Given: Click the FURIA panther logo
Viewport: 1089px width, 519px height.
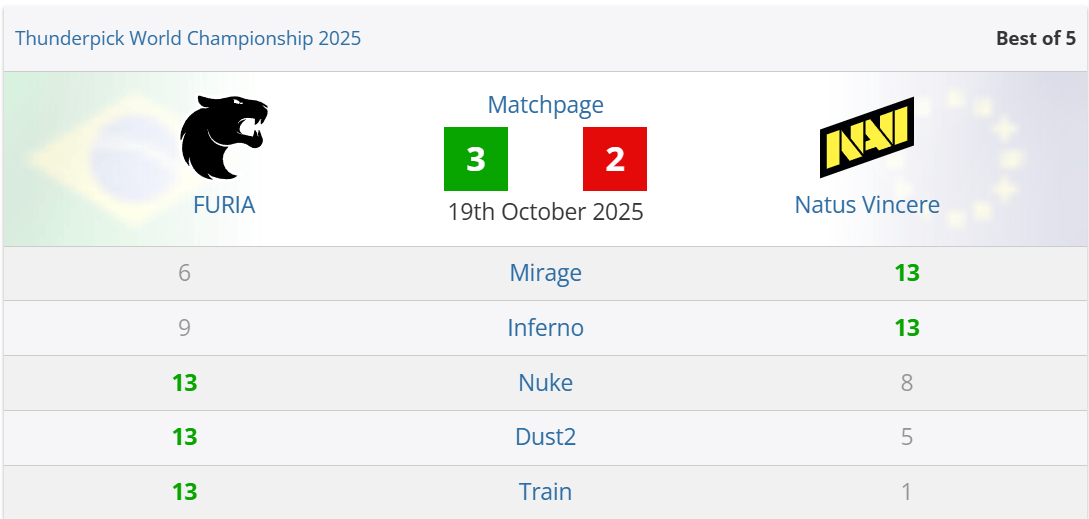Looking at the screenshot, I should coord(224,138).
